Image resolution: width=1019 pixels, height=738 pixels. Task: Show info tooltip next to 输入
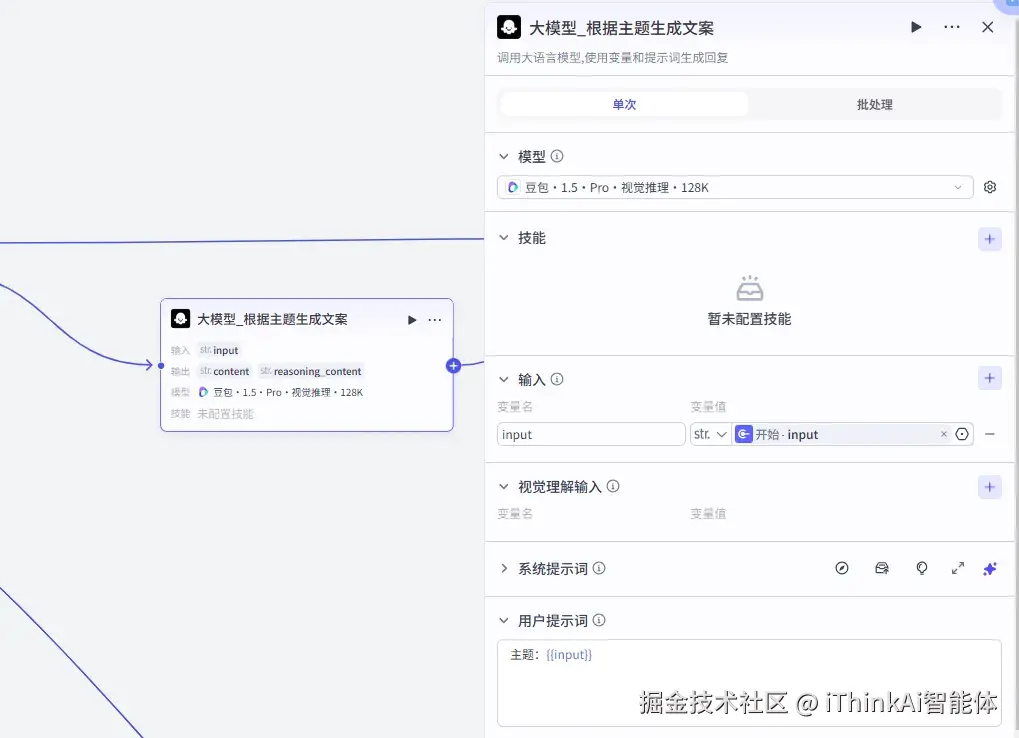point(557,379)
